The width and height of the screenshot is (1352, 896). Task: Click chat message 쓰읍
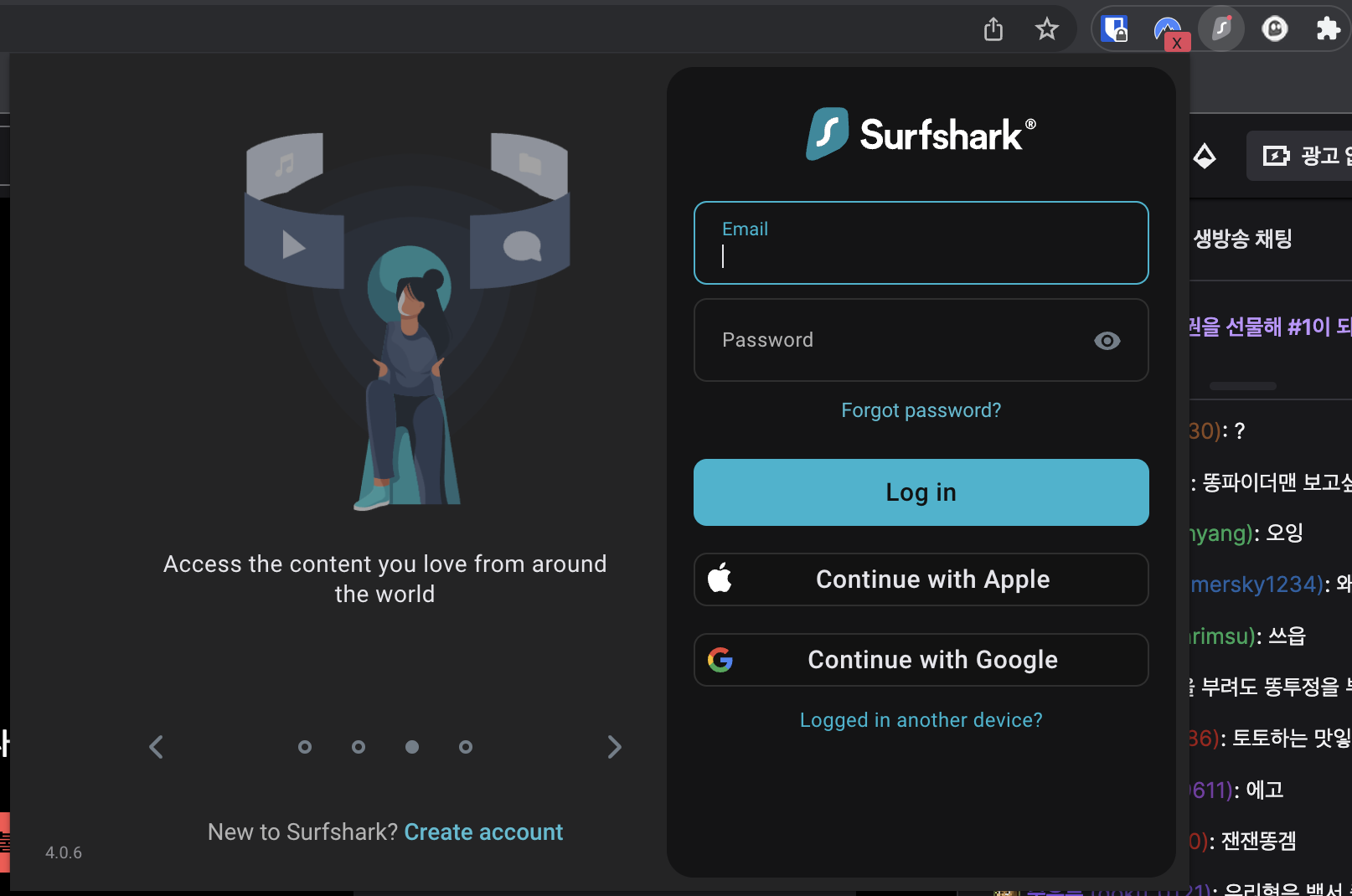[1287, 636]
